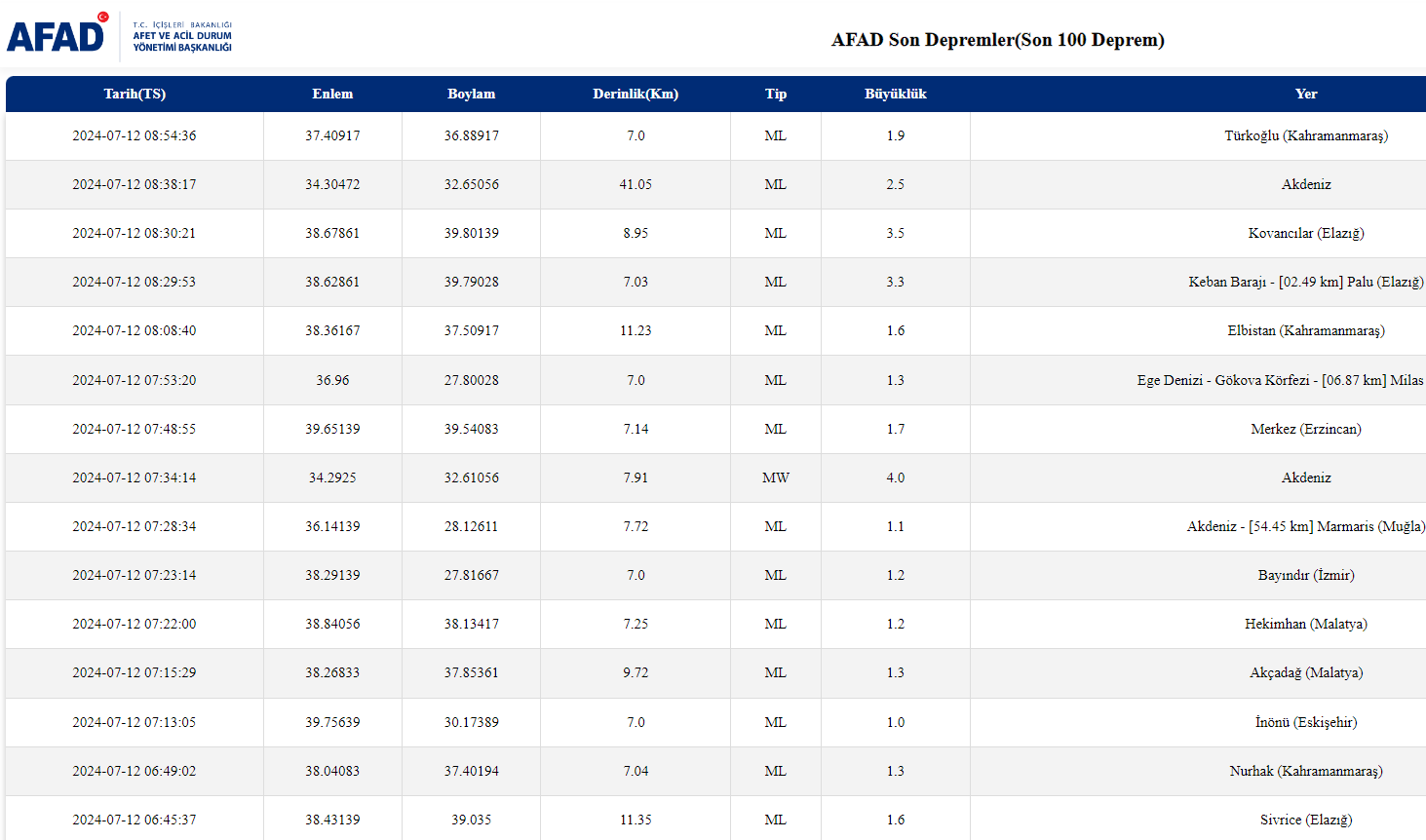Screen dimensions: 1426x840
Task: Click Hekimhan (Malatya) location
Action: pos(1306,624)
